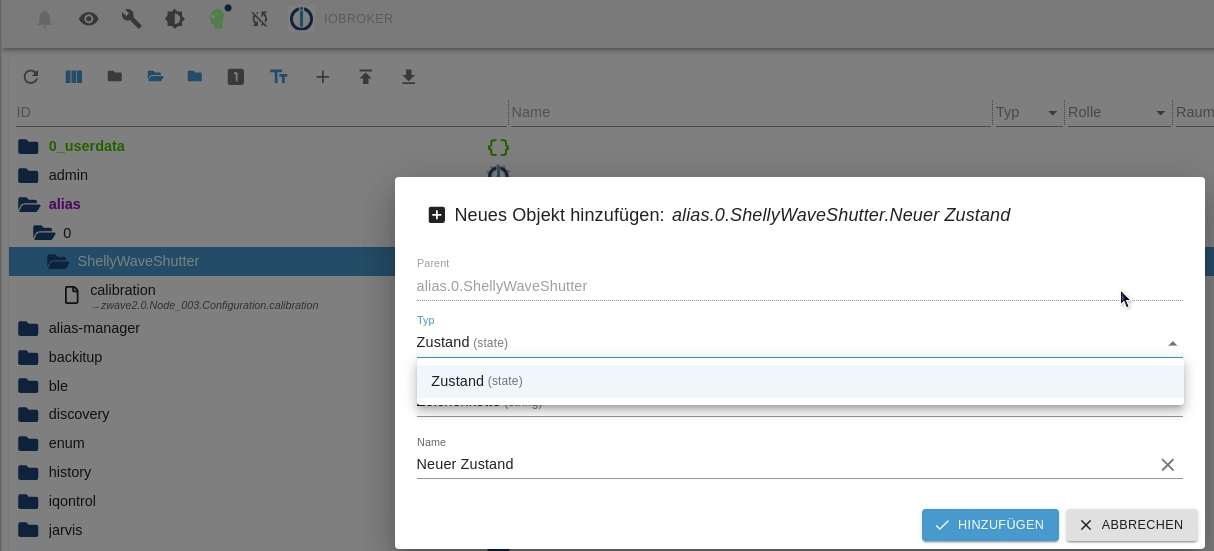Screen dimensions: 1214x551
Task: Click the Name text field "Neuer Zustand"
Action: click(780, 464)
